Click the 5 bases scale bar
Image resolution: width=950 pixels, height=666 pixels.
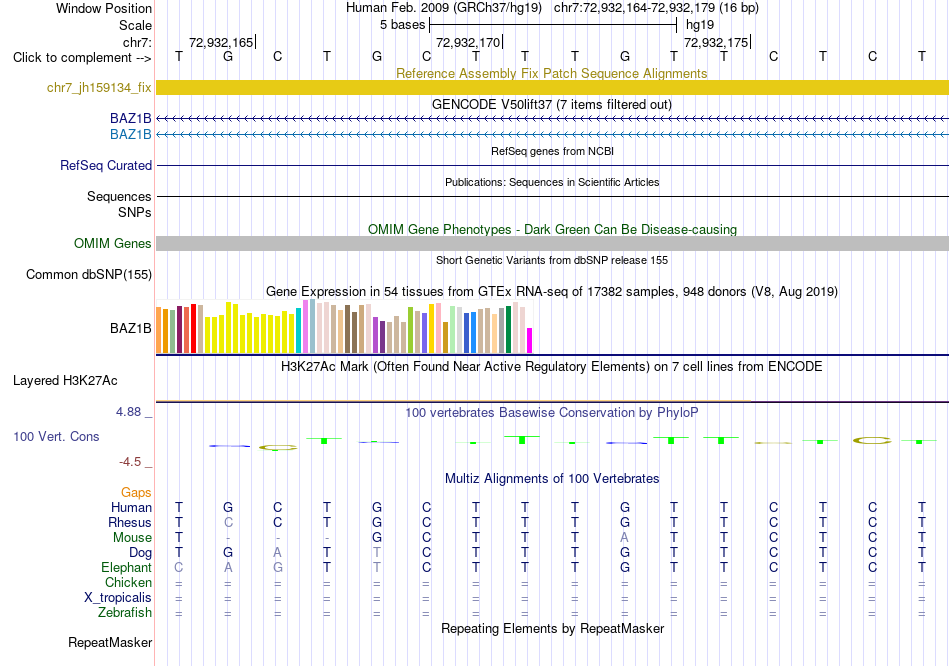click(553, 25)
